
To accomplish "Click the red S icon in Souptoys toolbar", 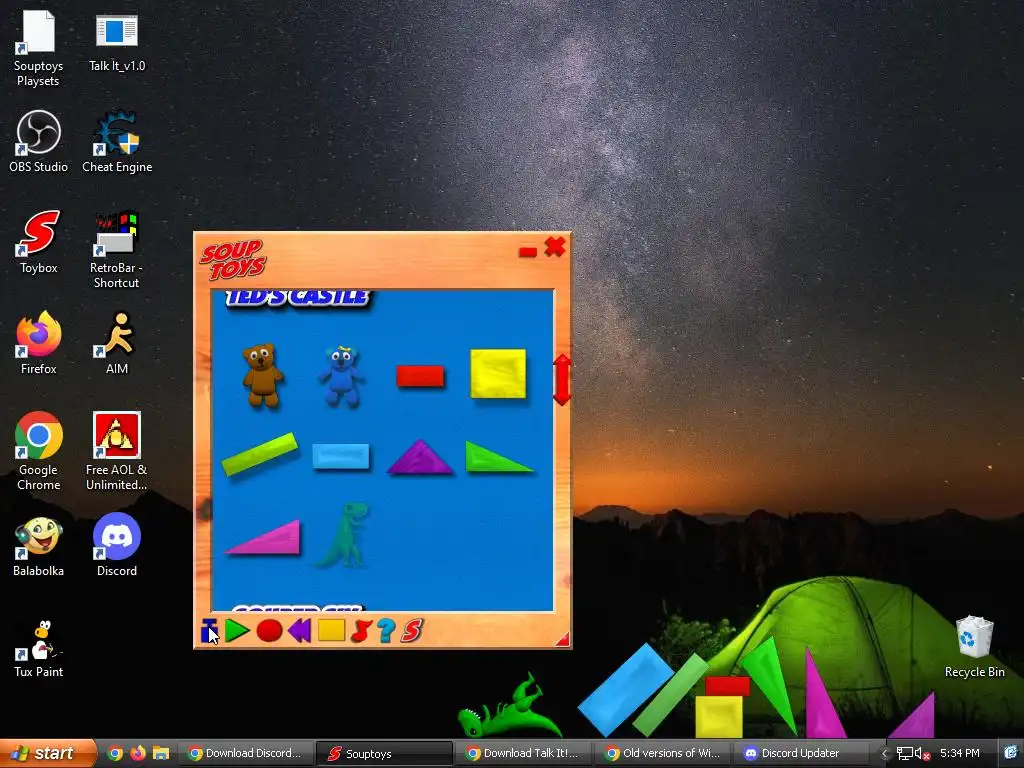I will (412, 631).
